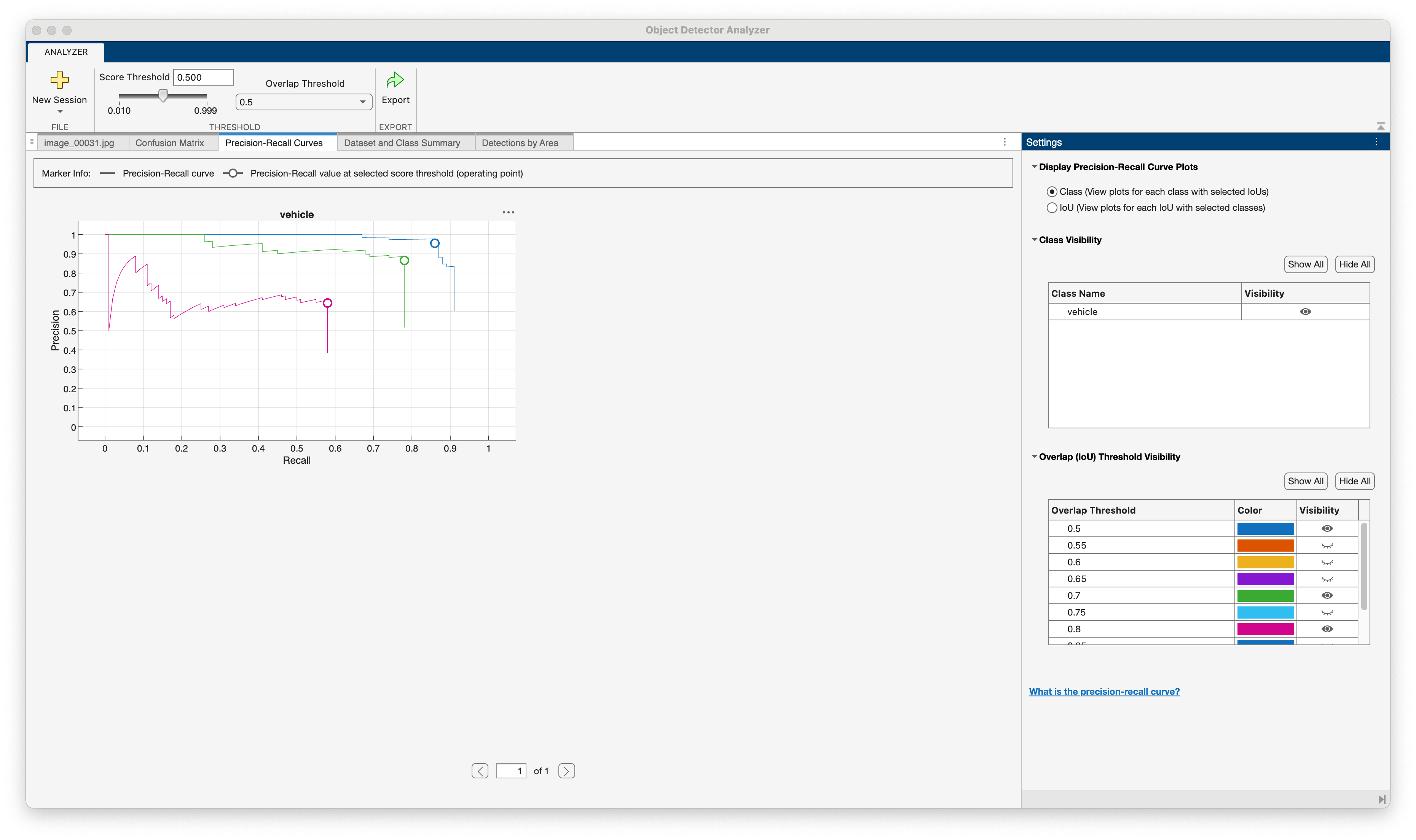Go to the previous plot page arrow
The width and height of the screenshot is (1416, 840).
(480, 771)
